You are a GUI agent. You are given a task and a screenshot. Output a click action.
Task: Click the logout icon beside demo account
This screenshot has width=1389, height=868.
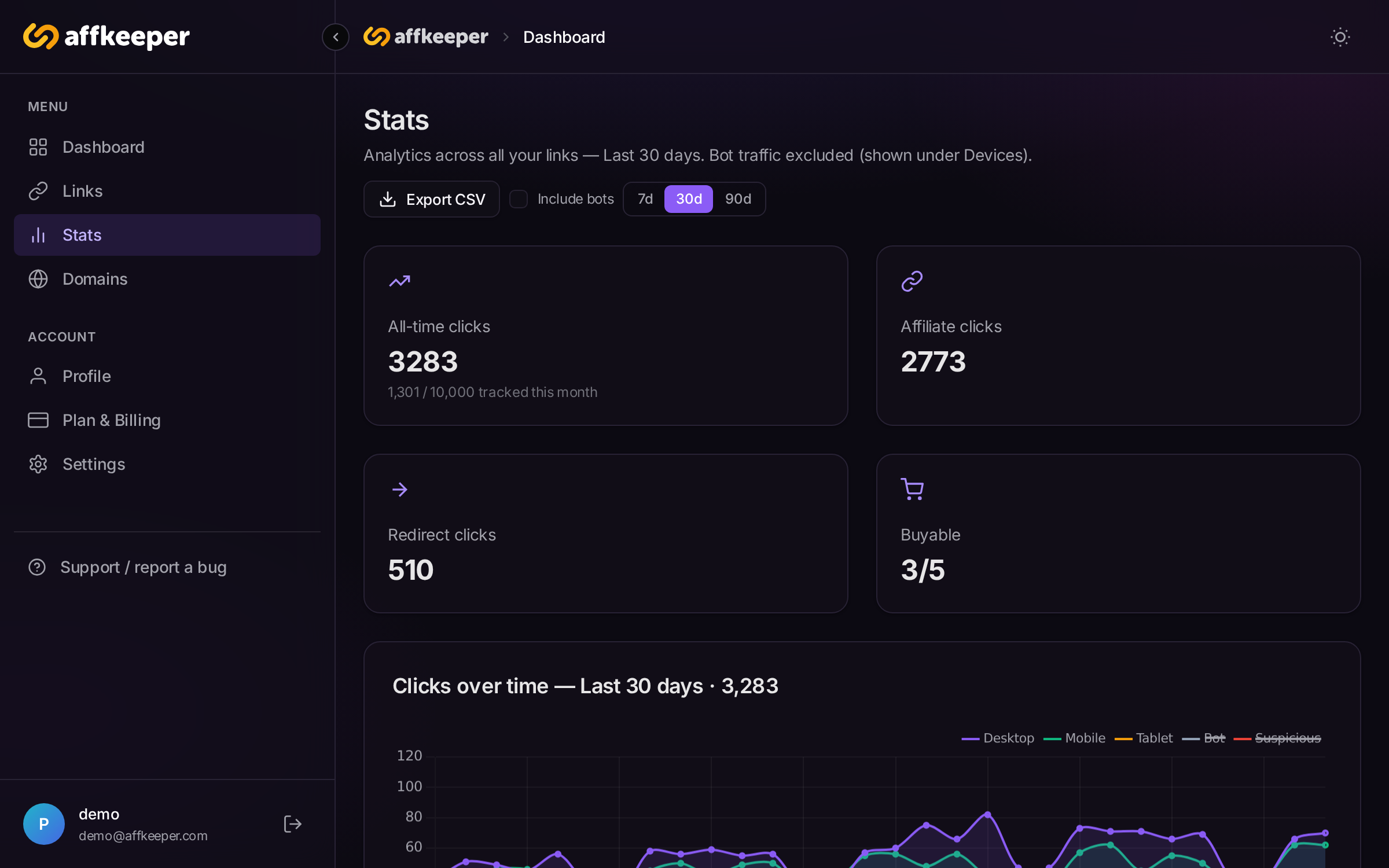[292, 823]
